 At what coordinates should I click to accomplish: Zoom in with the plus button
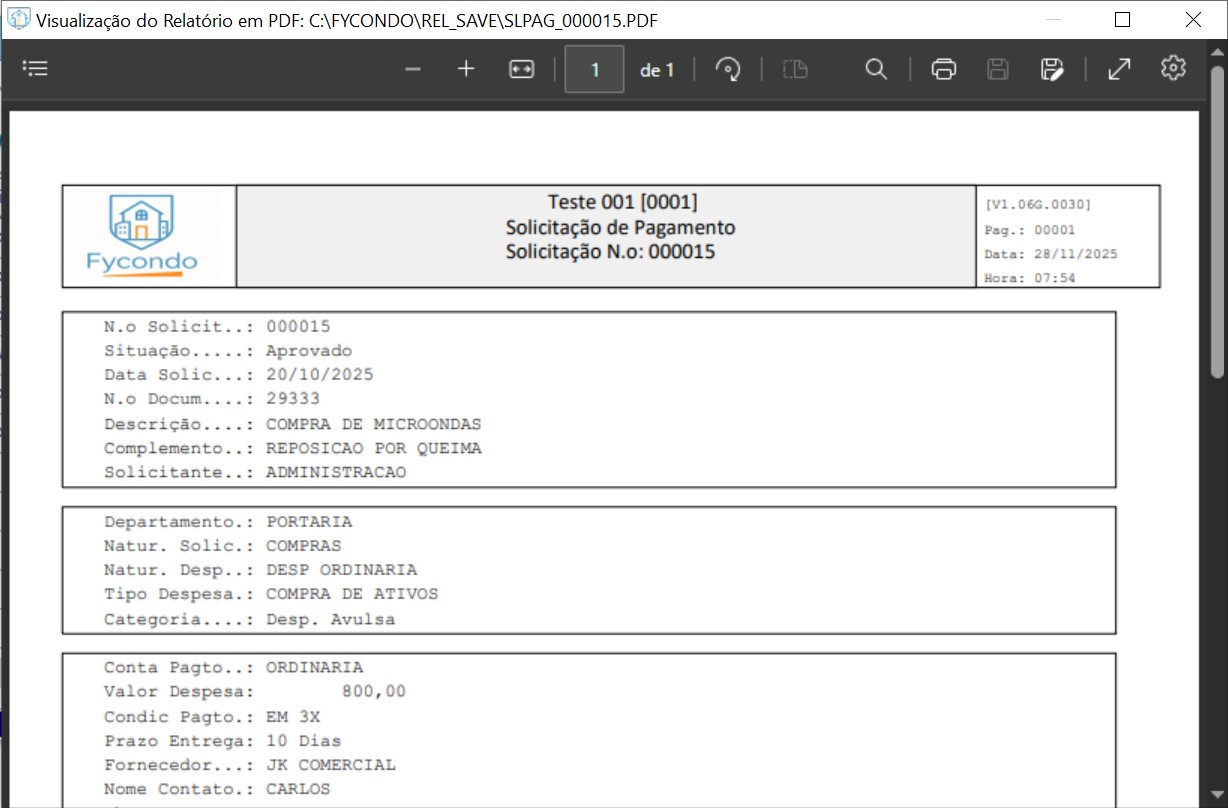click(x=466, y=69)
